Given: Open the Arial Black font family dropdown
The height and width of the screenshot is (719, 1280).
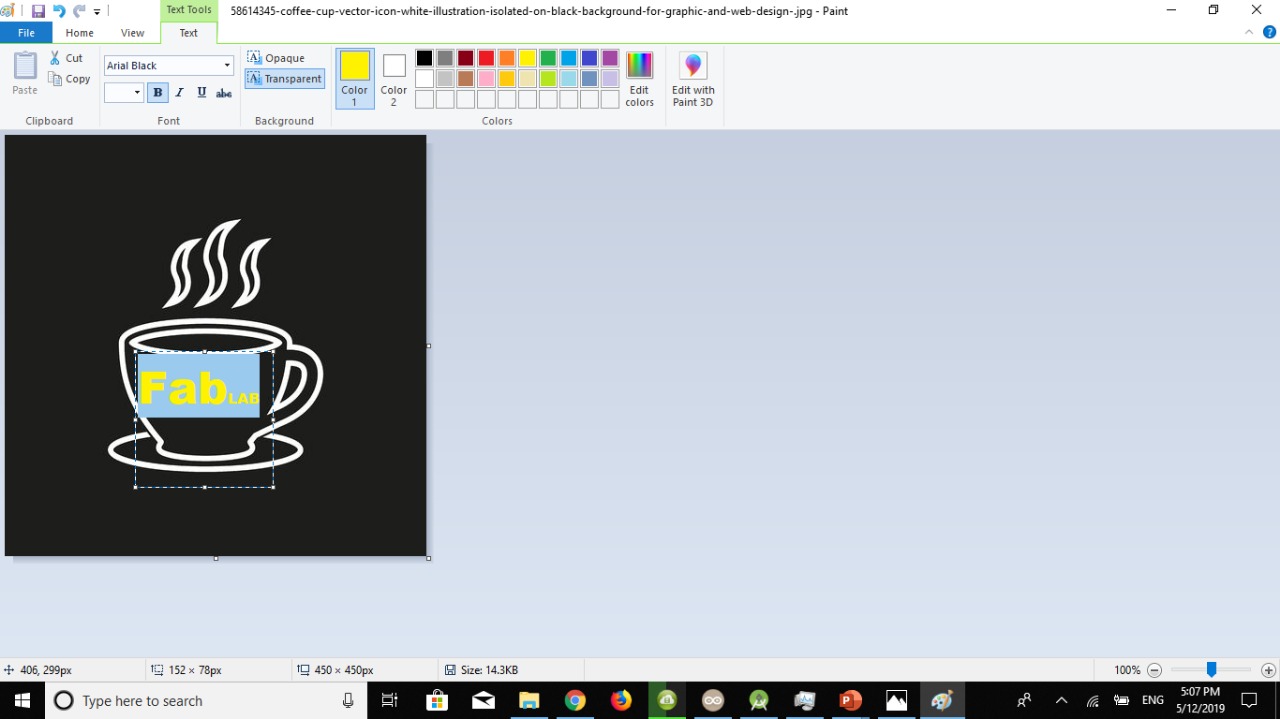Looking at the screenshot, I should (227, 66).
